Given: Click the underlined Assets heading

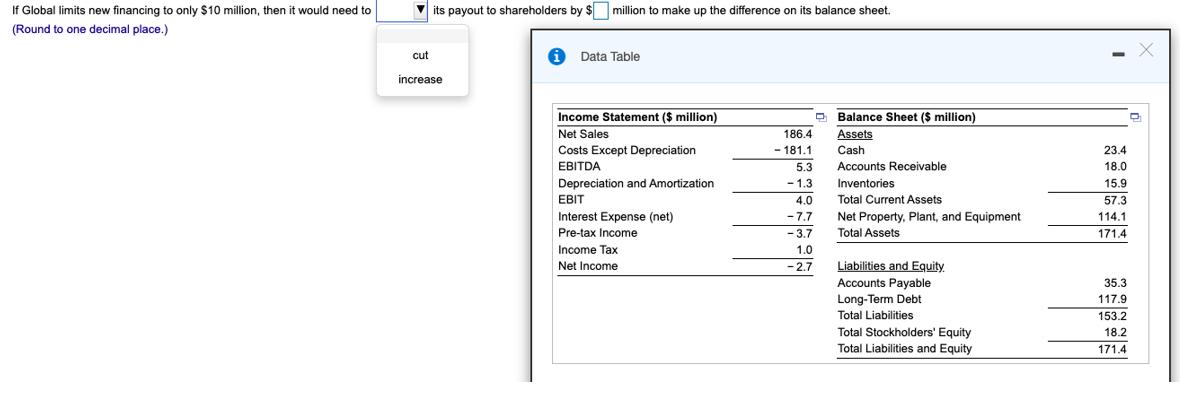Looking at the screenshot, I should click(x=855, y=134).
